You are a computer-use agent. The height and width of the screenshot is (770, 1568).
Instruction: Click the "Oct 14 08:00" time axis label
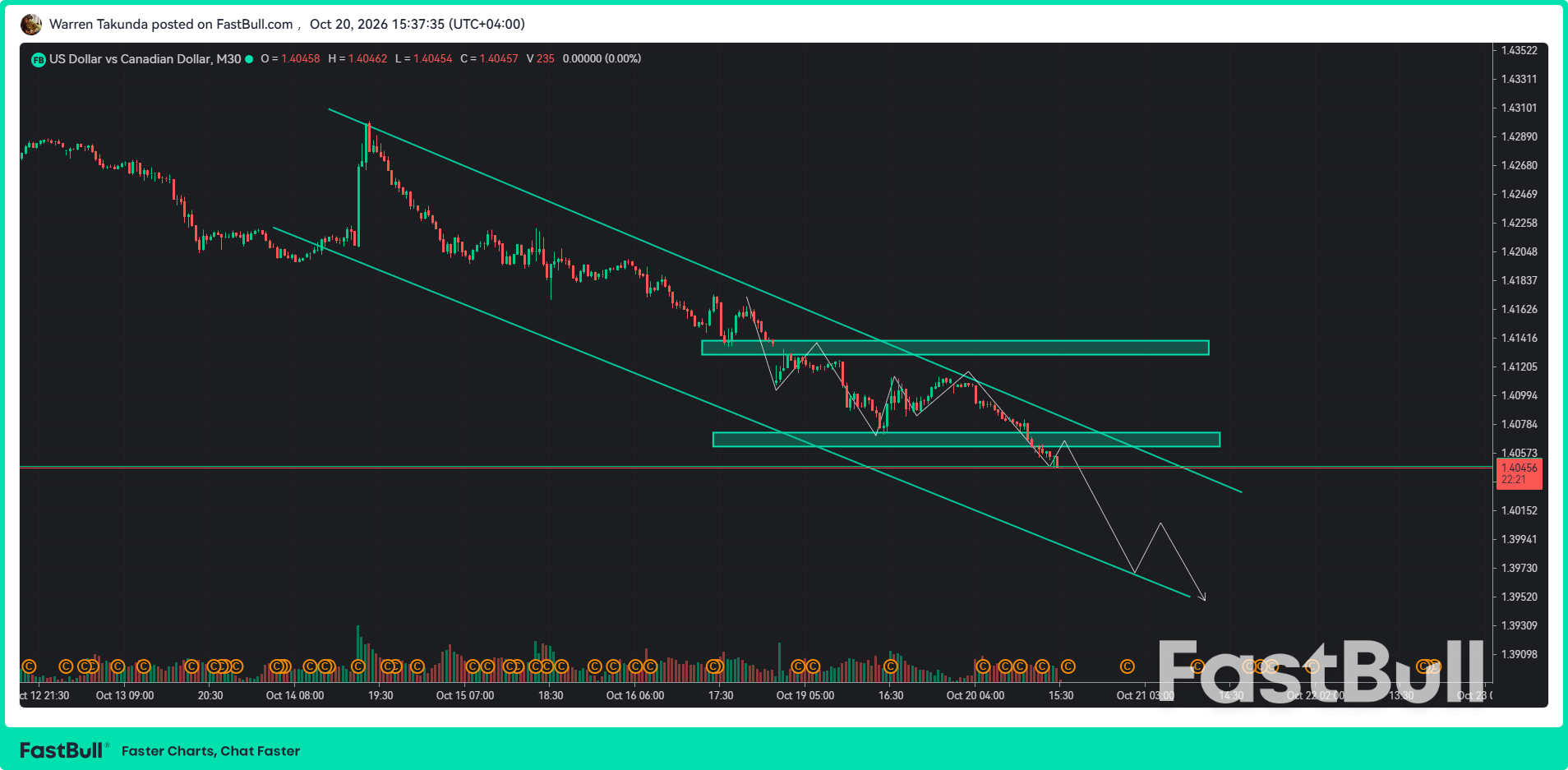(295, 696)
